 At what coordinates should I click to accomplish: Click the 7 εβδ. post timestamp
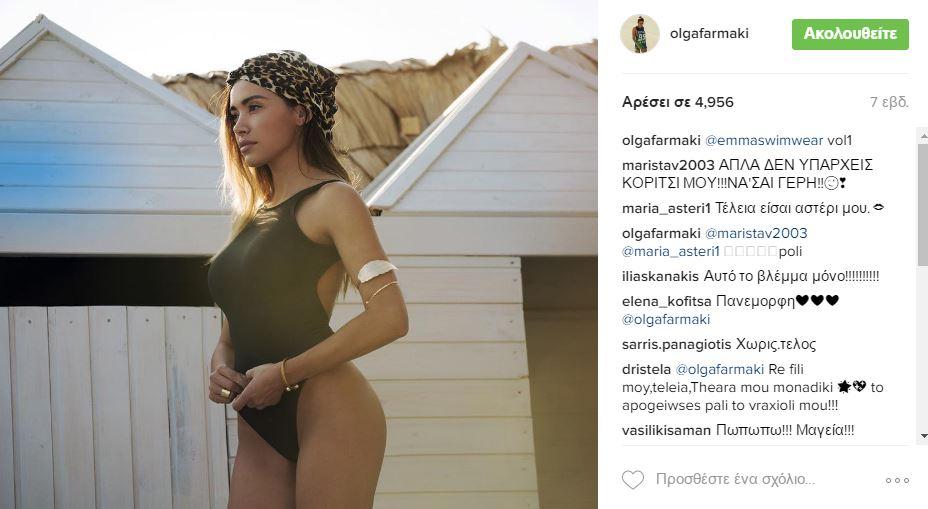tap(889, 102)
